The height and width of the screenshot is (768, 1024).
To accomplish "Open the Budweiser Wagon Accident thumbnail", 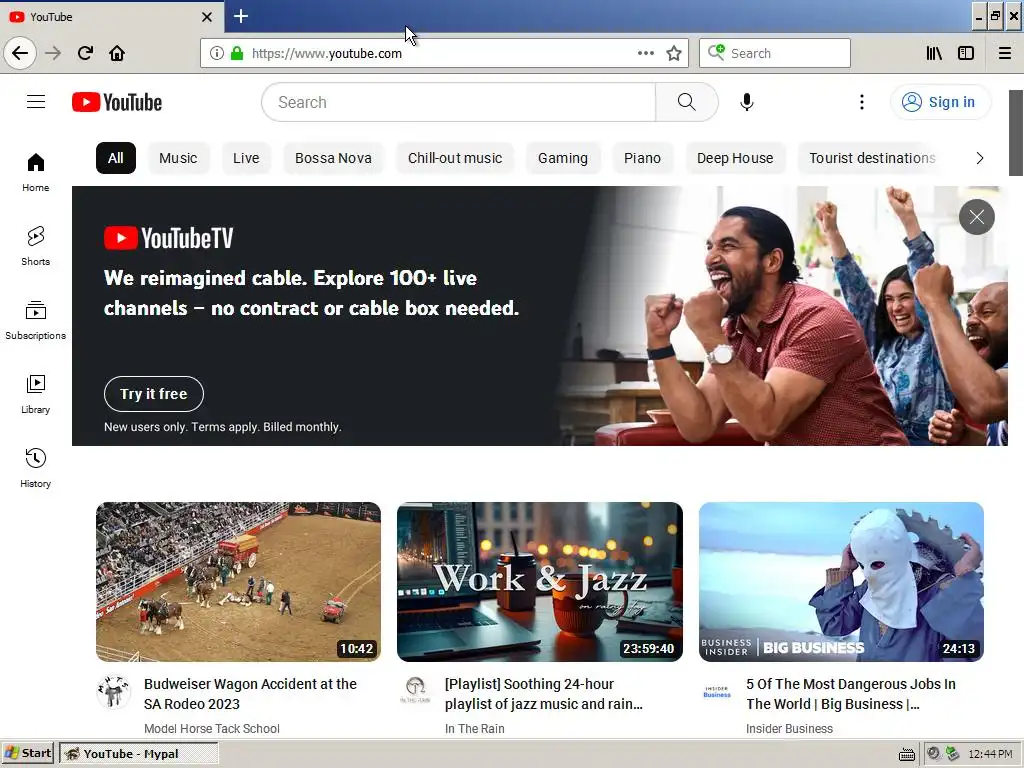I will tap(238, 582).
